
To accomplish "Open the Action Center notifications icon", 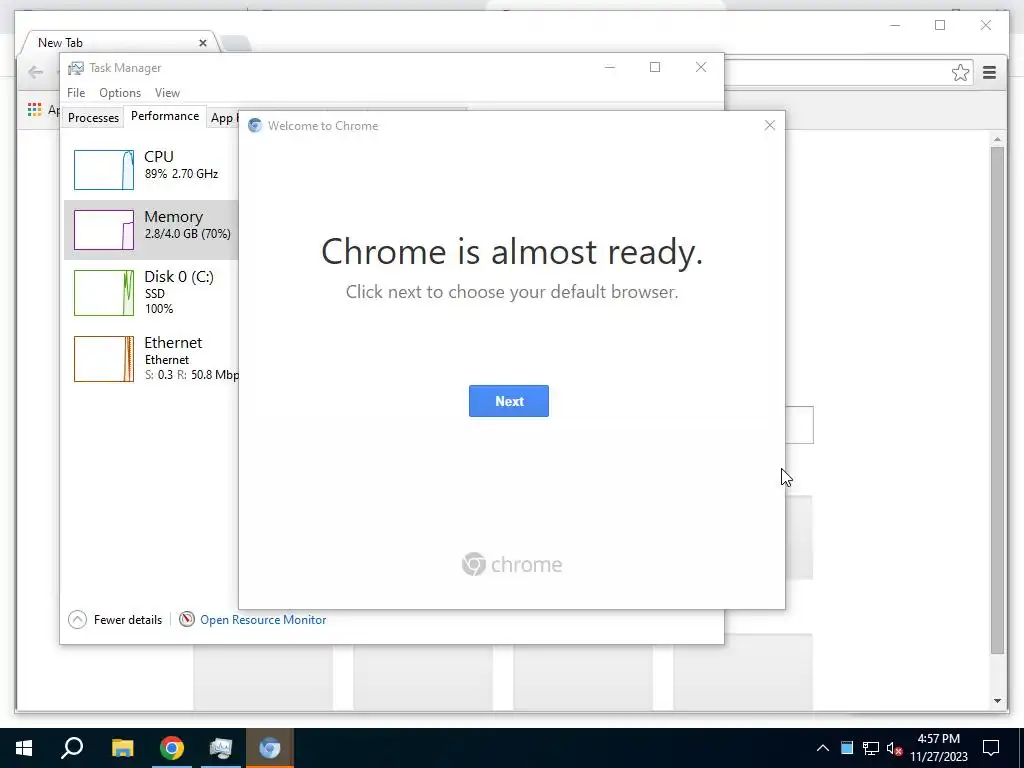I will 991,748.
